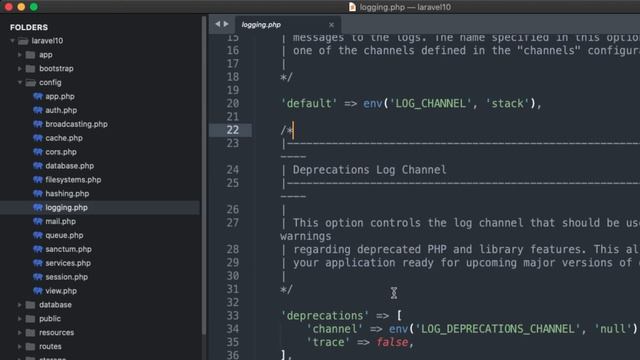This screenshot has height=360, width=640.
Task: Click line number 20 in the gutter
Action: point(233,103)
